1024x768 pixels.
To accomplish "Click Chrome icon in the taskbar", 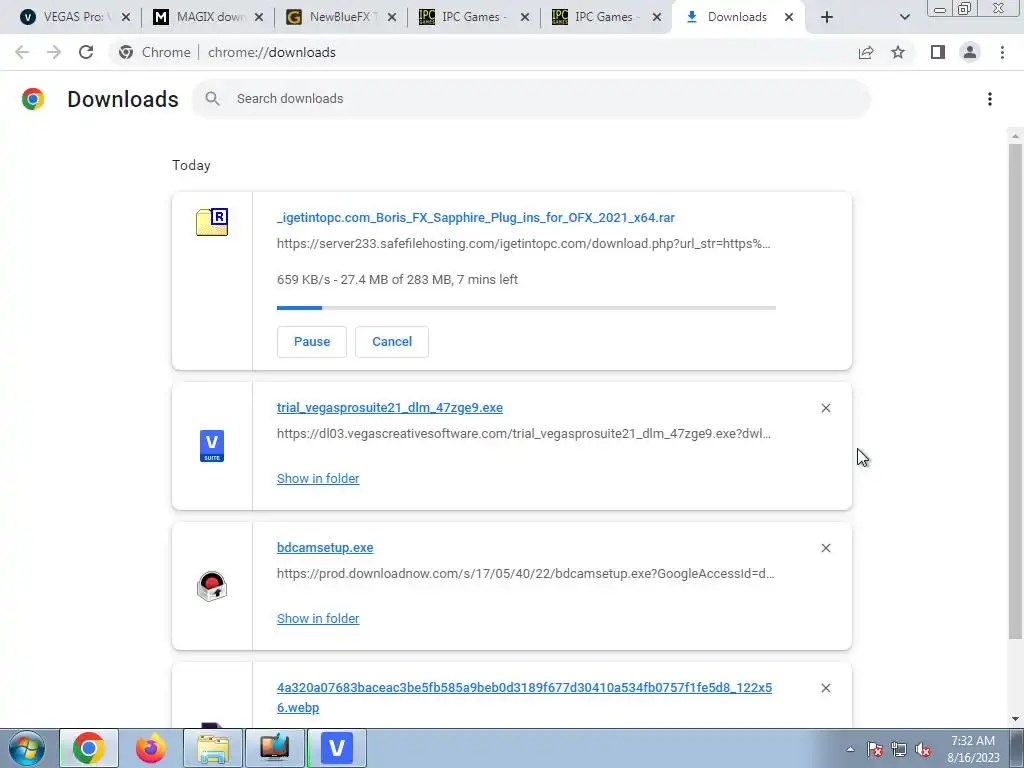I will (x=89, y=748).
